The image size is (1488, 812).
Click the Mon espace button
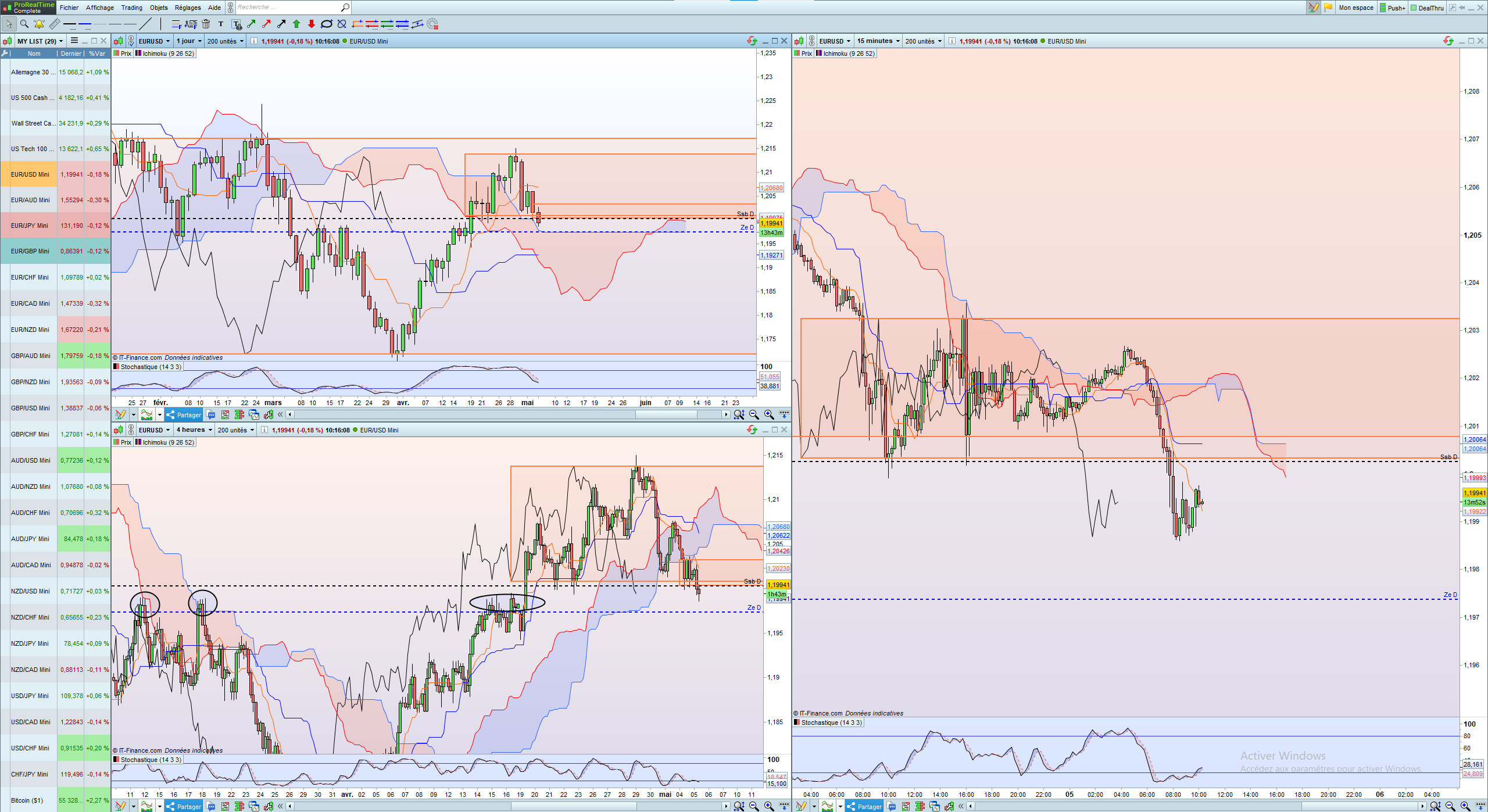pos(1355,8)
